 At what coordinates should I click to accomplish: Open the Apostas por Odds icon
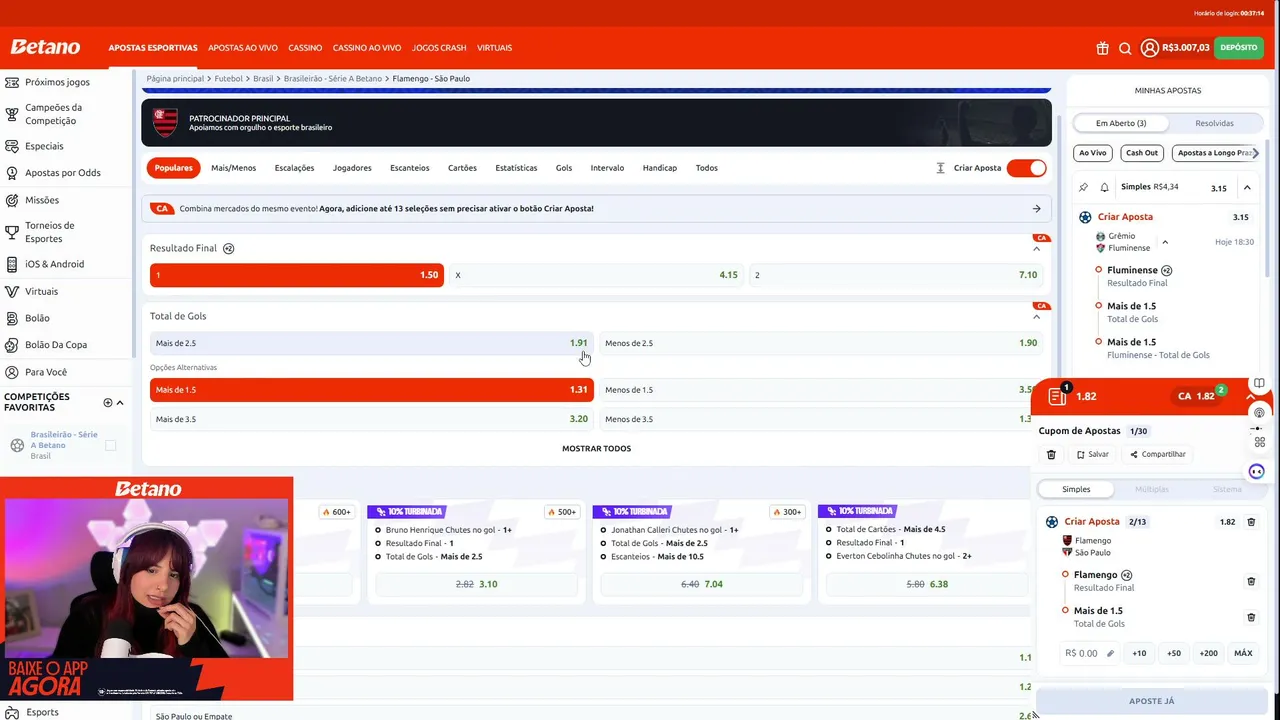coord(12,173)
